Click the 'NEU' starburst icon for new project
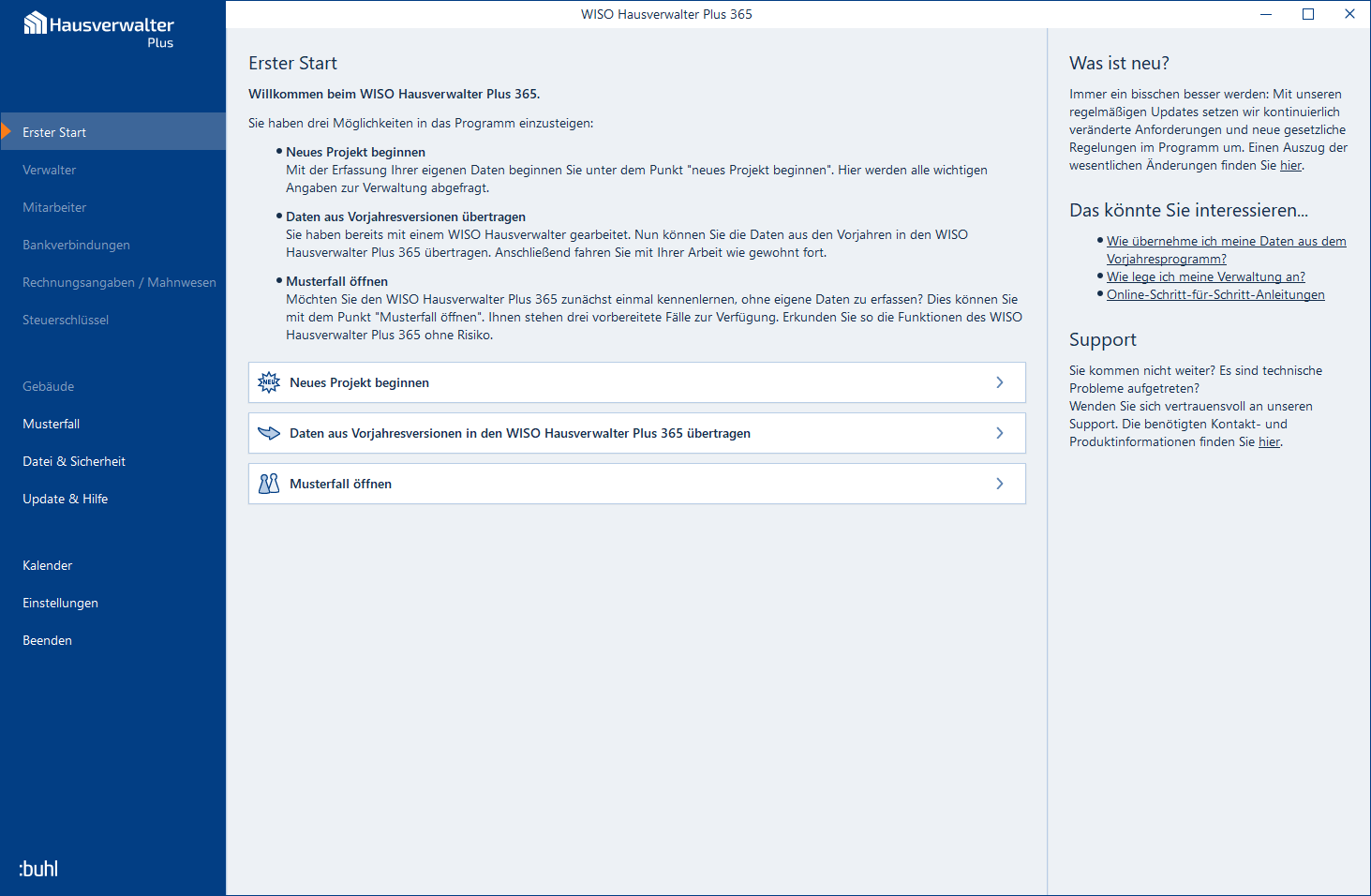 [269, 382]
